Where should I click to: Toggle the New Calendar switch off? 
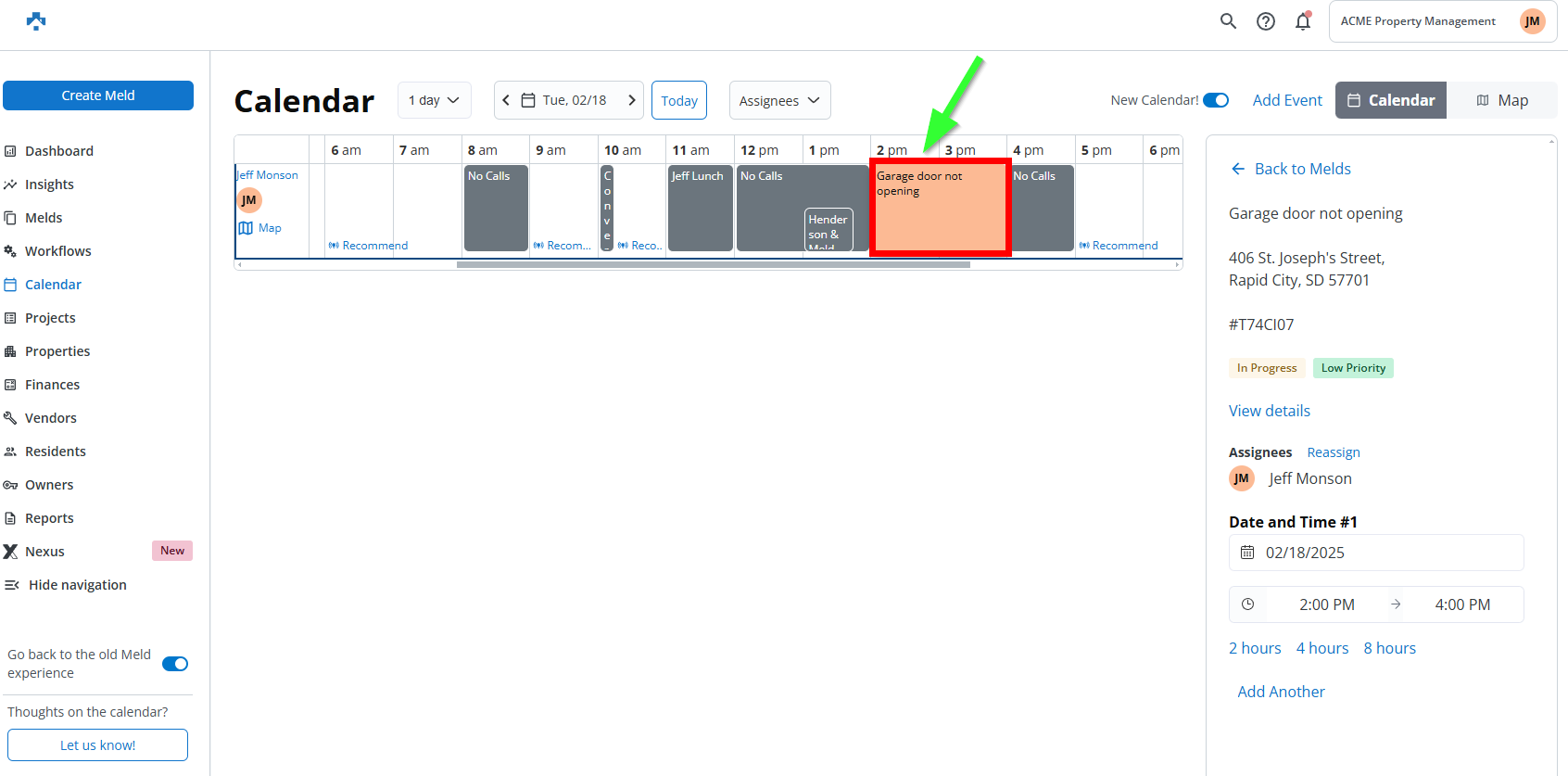1216,100
